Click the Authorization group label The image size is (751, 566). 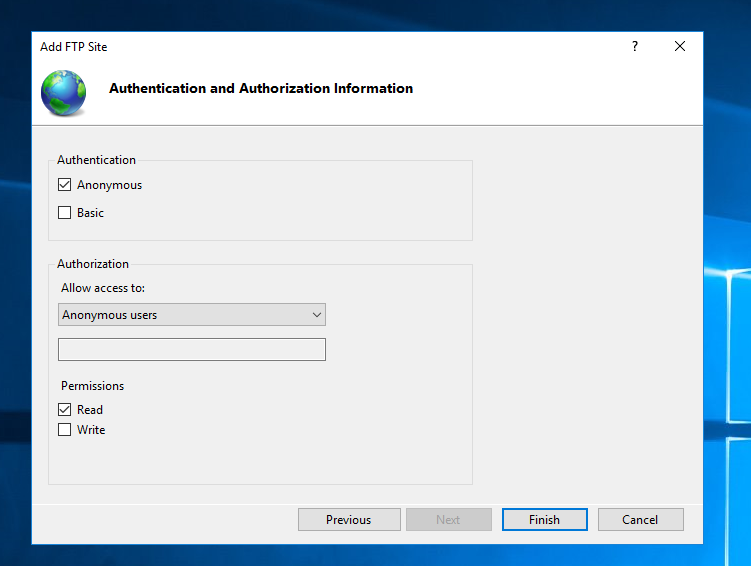tap(93, 264)
